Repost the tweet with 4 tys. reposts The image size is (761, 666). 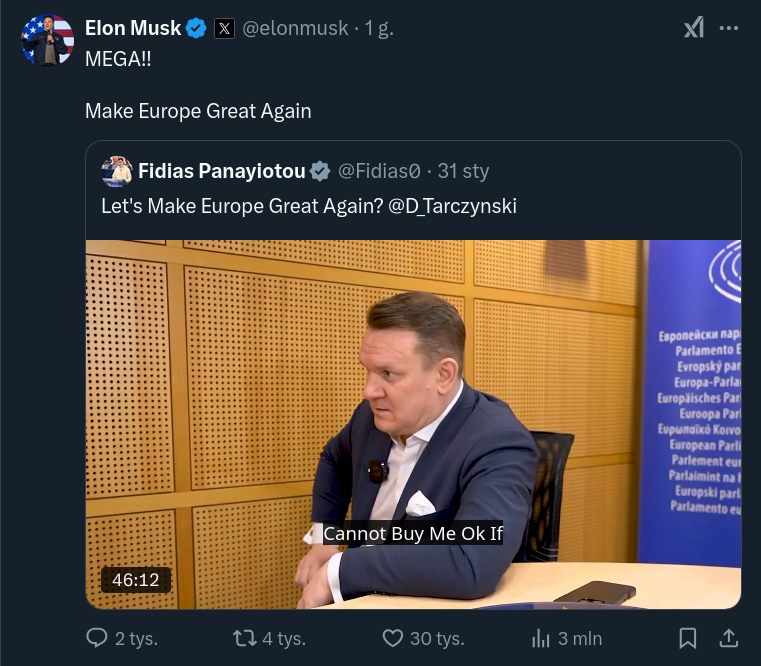point(244,638)
